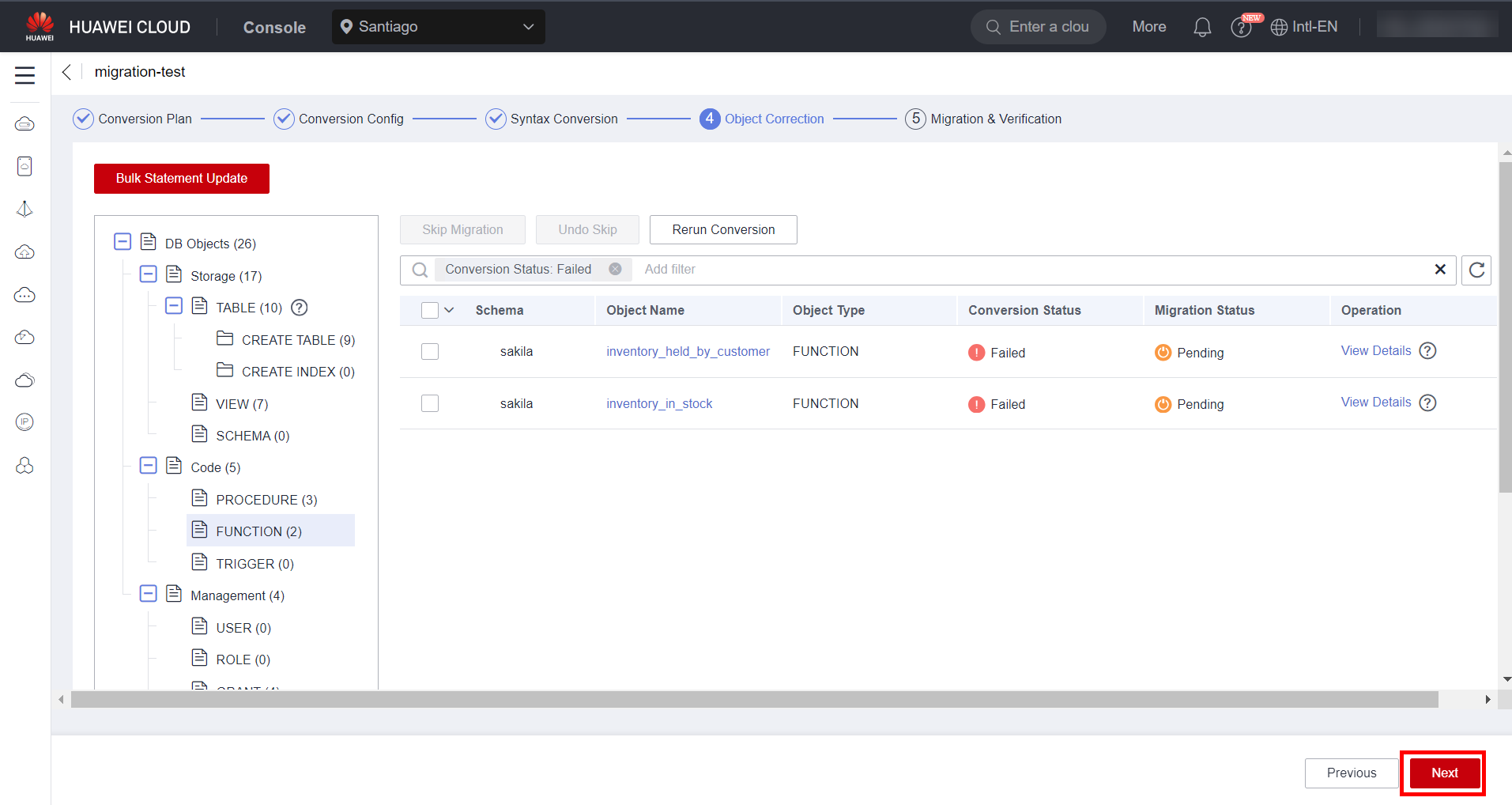Toggle the select-all checkbox in table header
Screen dimensions: 1512x805
pos(430,311)
